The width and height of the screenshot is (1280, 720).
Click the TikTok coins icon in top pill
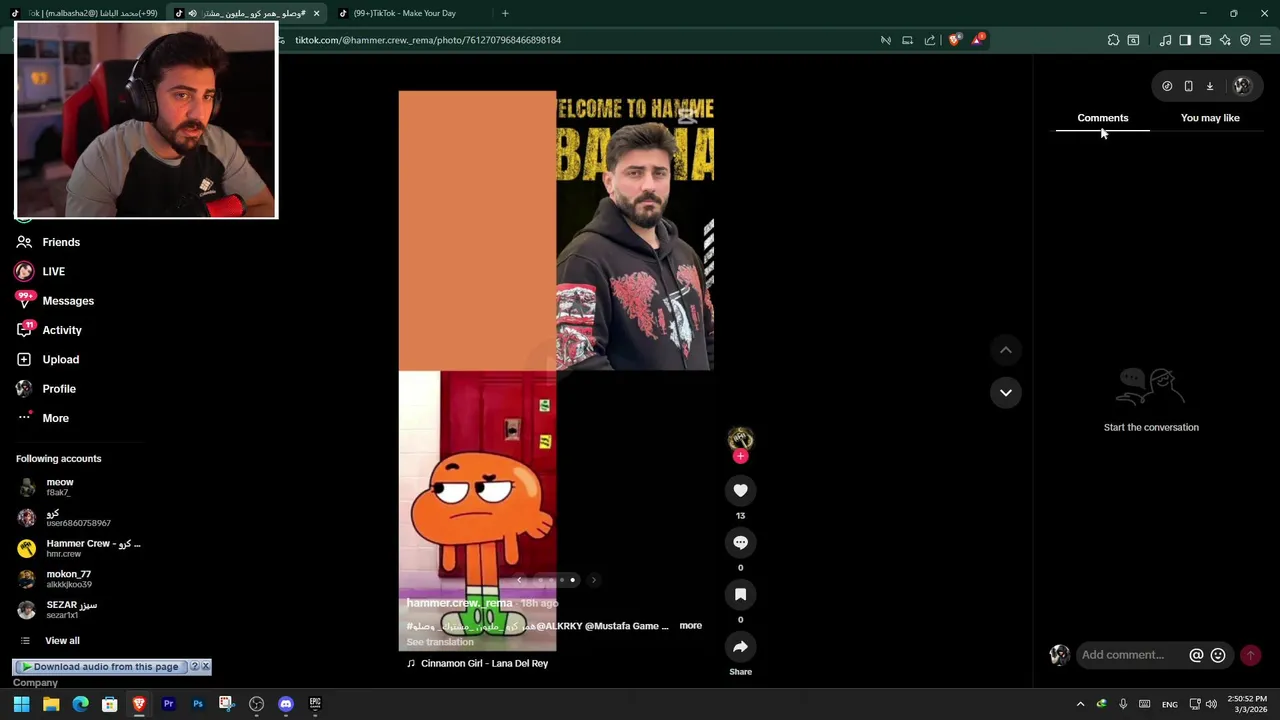coord(1167,86)
